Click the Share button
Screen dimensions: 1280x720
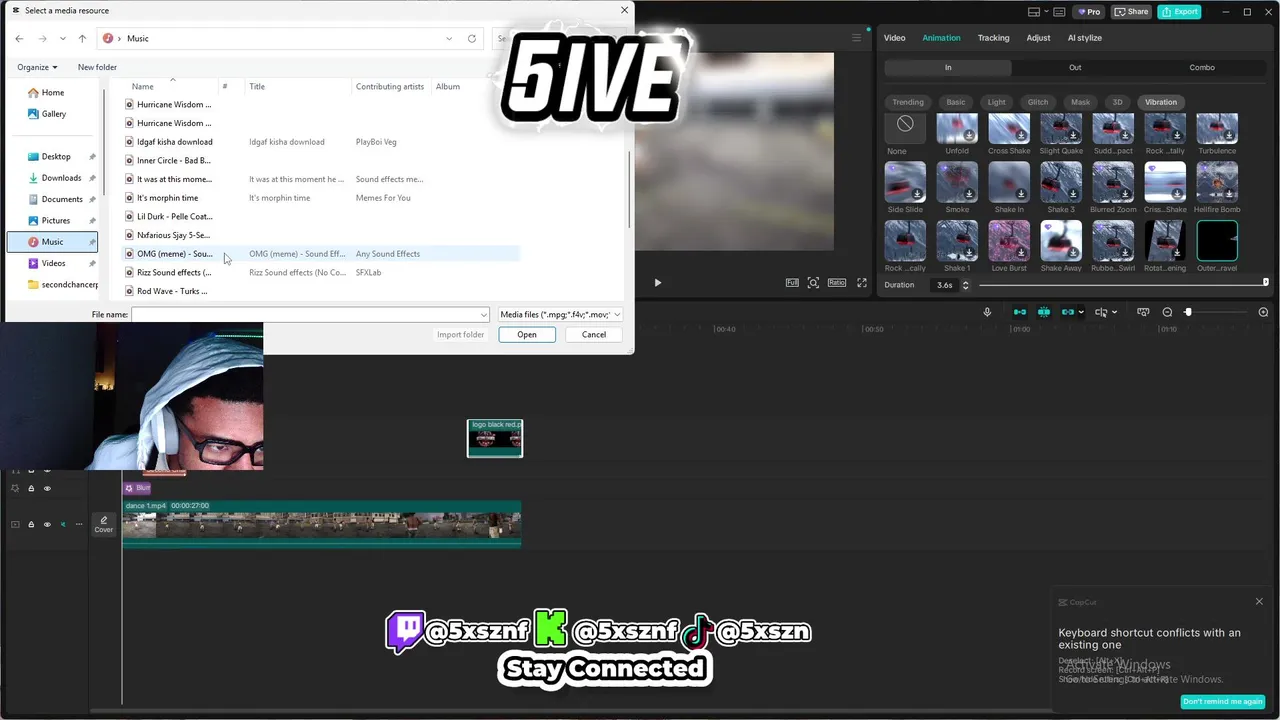click(1131, 12)
